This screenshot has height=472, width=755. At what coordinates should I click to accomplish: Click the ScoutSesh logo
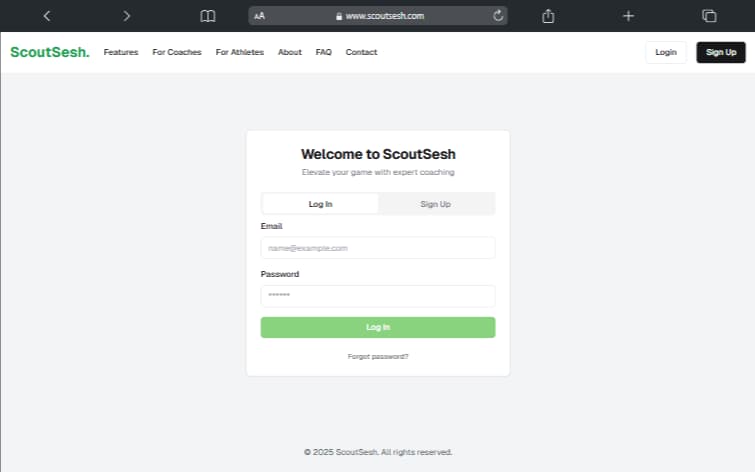pos(50,52)
